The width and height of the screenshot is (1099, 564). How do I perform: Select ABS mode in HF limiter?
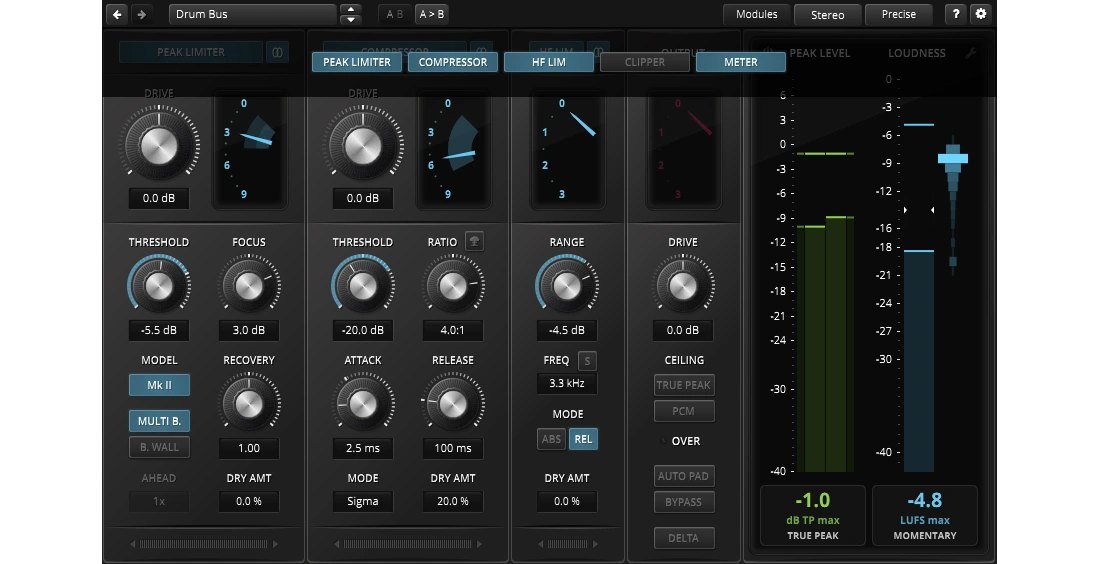[552, 439]
